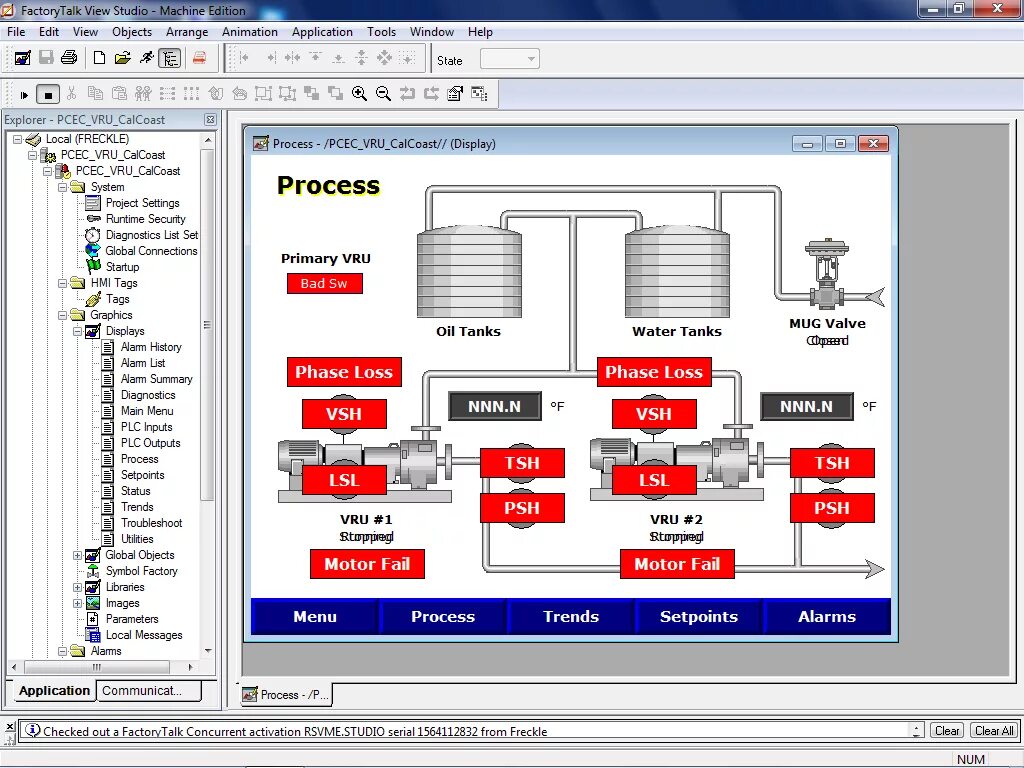Click the Align Left toolbar icon
Screen dimensions: 1024x768
tap(244, 59)
